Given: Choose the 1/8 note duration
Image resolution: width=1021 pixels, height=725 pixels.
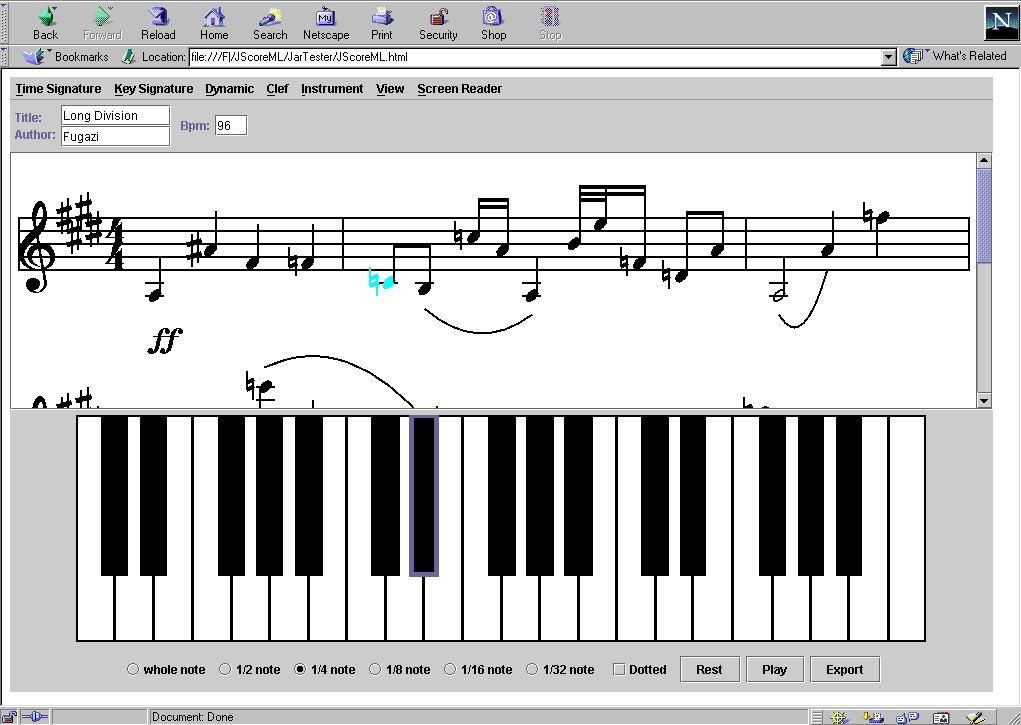Looking at the screenshot, I should point(375,670).
